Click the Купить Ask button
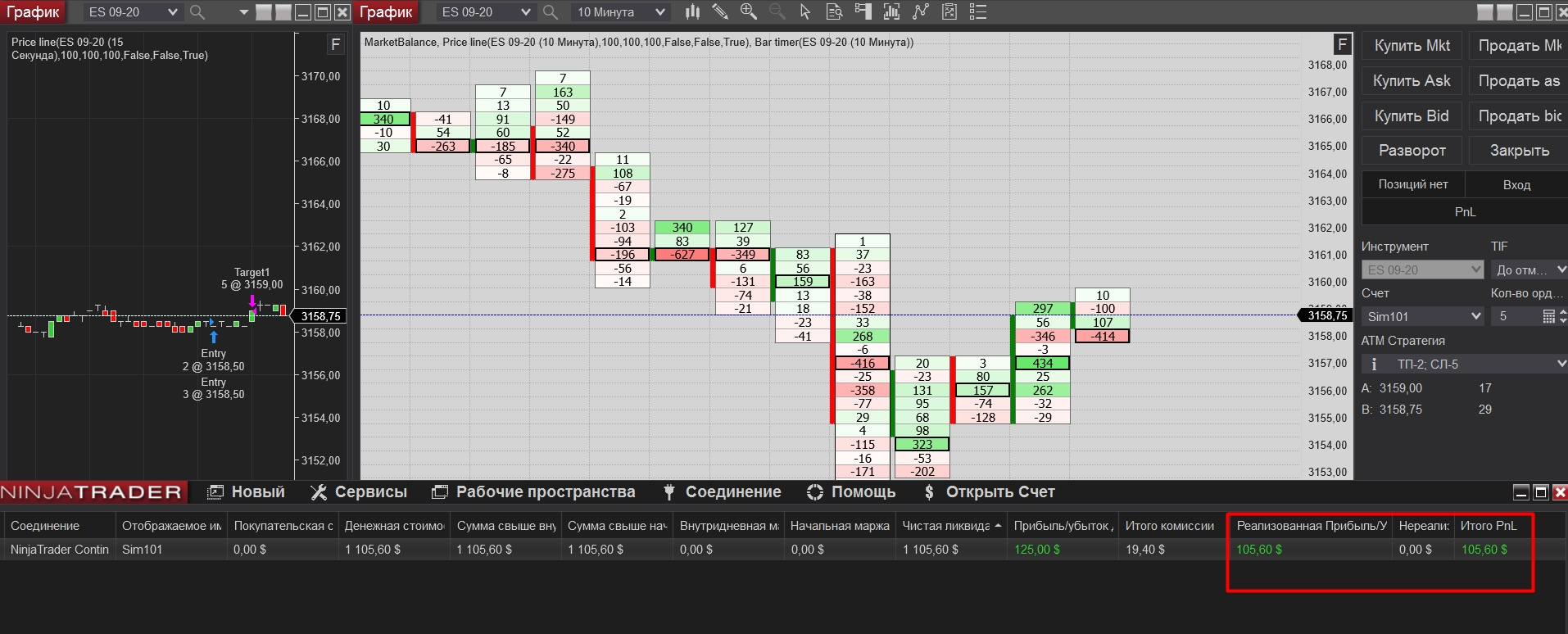Viewport: 1568px width, 634px height. coord(1412,81)
